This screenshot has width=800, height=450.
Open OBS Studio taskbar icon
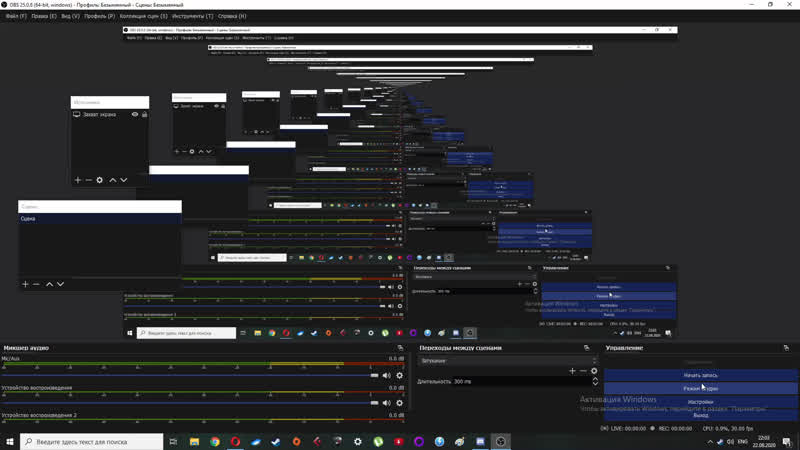pos(501,442)
